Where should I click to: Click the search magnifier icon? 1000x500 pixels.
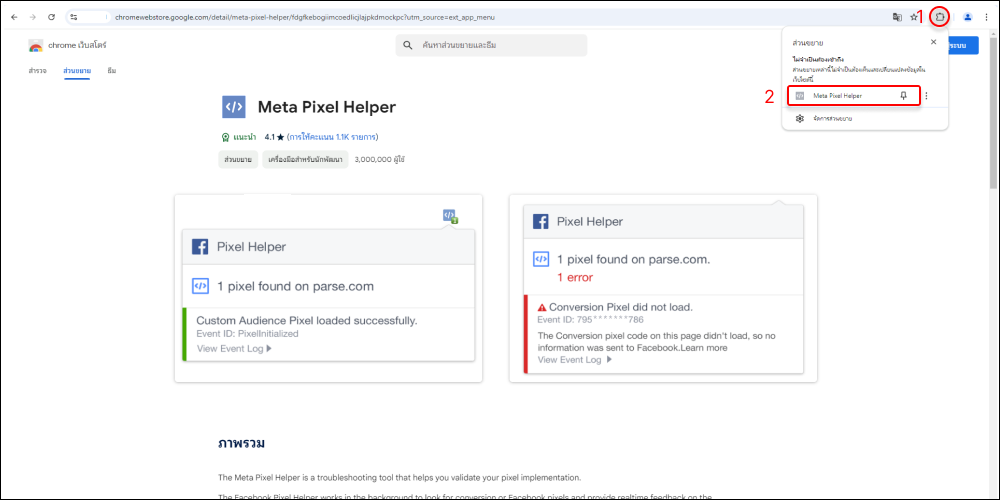408,45
